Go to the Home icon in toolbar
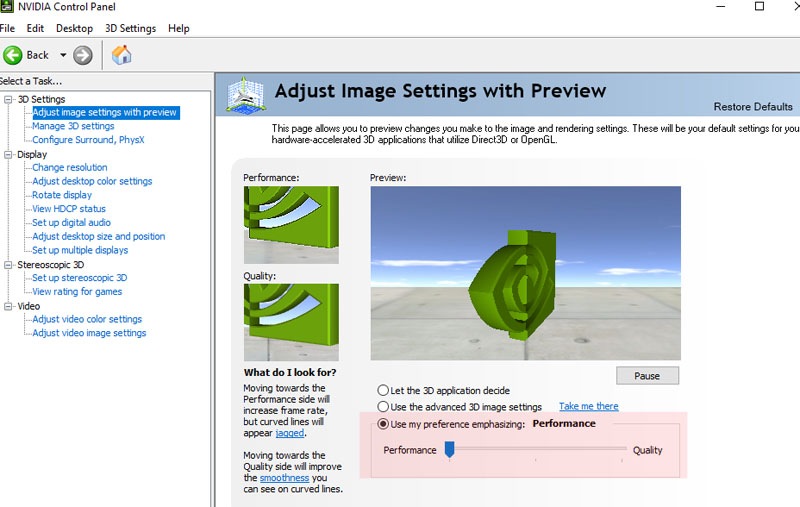 click(x=121, y=55)
